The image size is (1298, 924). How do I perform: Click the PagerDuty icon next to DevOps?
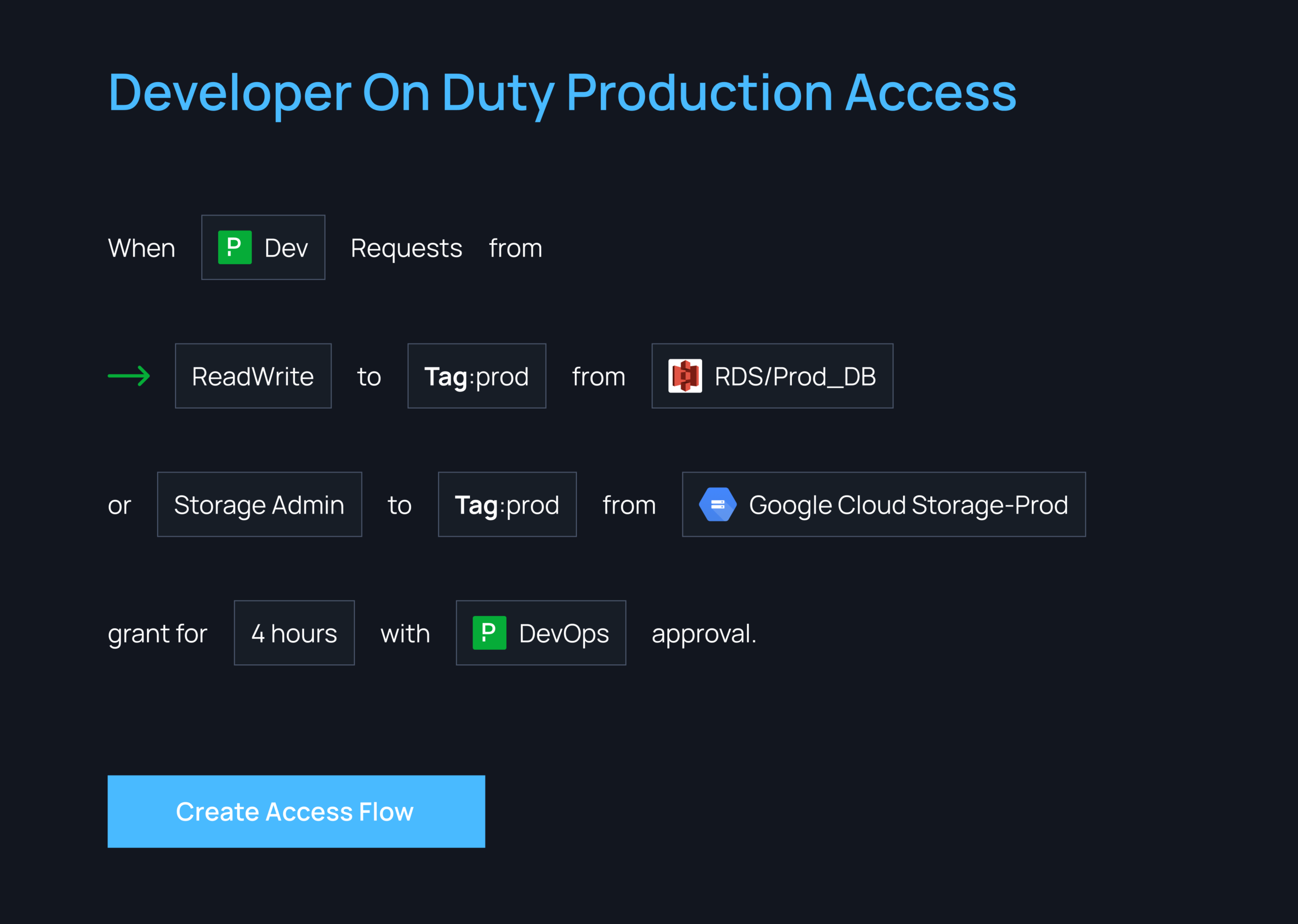(x=489, y=633)
